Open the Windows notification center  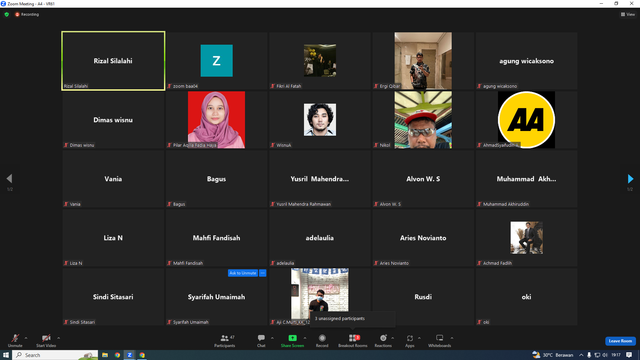(x=629, y=355)
